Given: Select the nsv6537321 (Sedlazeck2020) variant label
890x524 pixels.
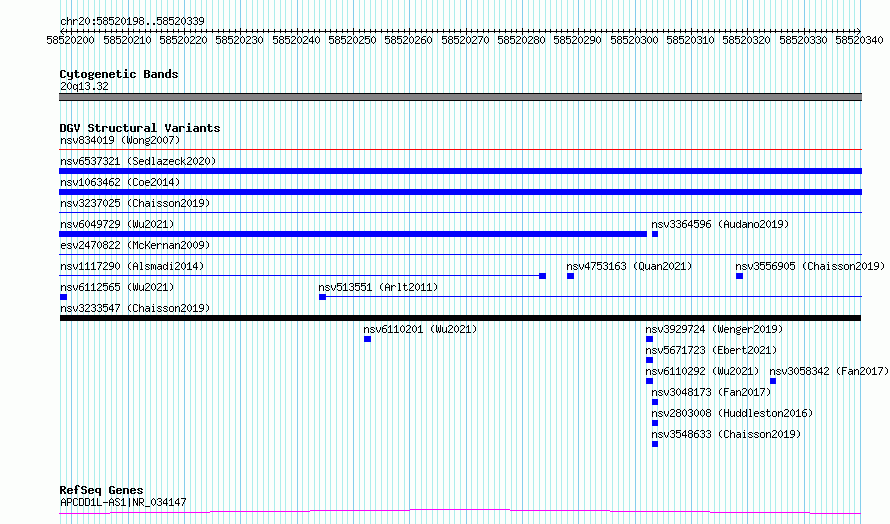Looking at the screenshot, I should 138,161.
